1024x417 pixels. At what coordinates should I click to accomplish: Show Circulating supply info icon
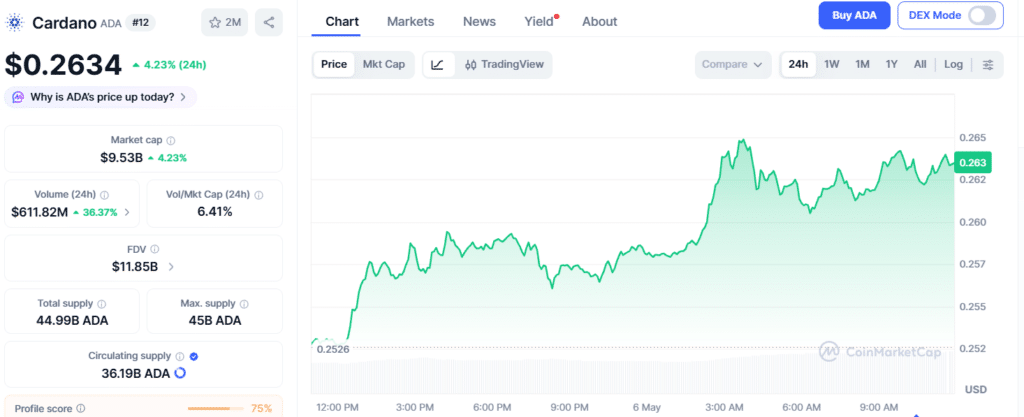pos(180,356)
